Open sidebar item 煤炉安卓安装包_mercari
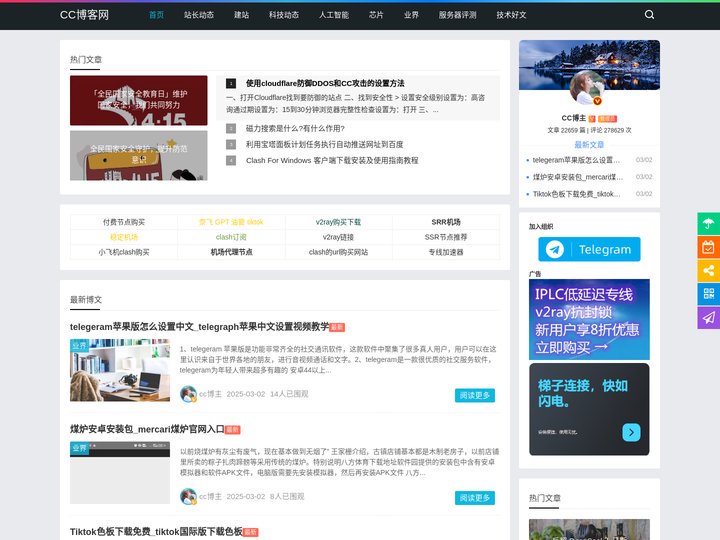 [x=578, y=177]
